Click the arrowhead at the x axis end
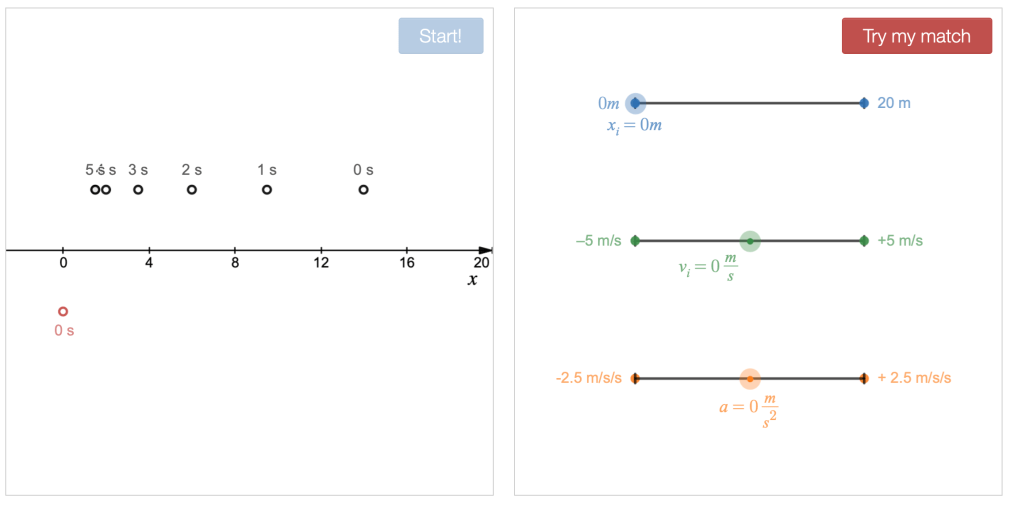Image resolution: width=1022 pixels, height=509 pixels. (486, 250)
